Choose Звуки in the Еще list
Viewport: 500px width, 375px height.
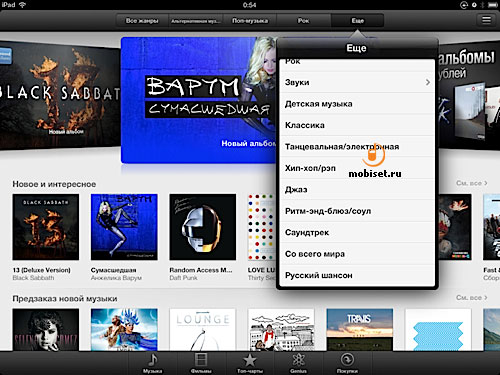point(357,82)
